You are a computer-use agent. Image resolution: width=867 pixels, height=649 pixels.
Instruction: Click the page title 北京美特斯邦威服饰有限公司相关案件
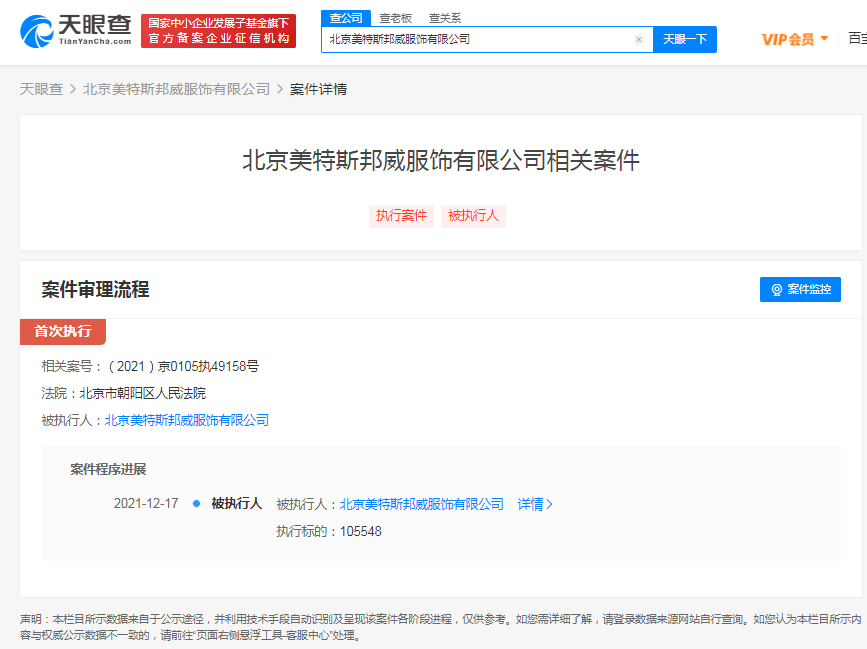coord(441,161)
